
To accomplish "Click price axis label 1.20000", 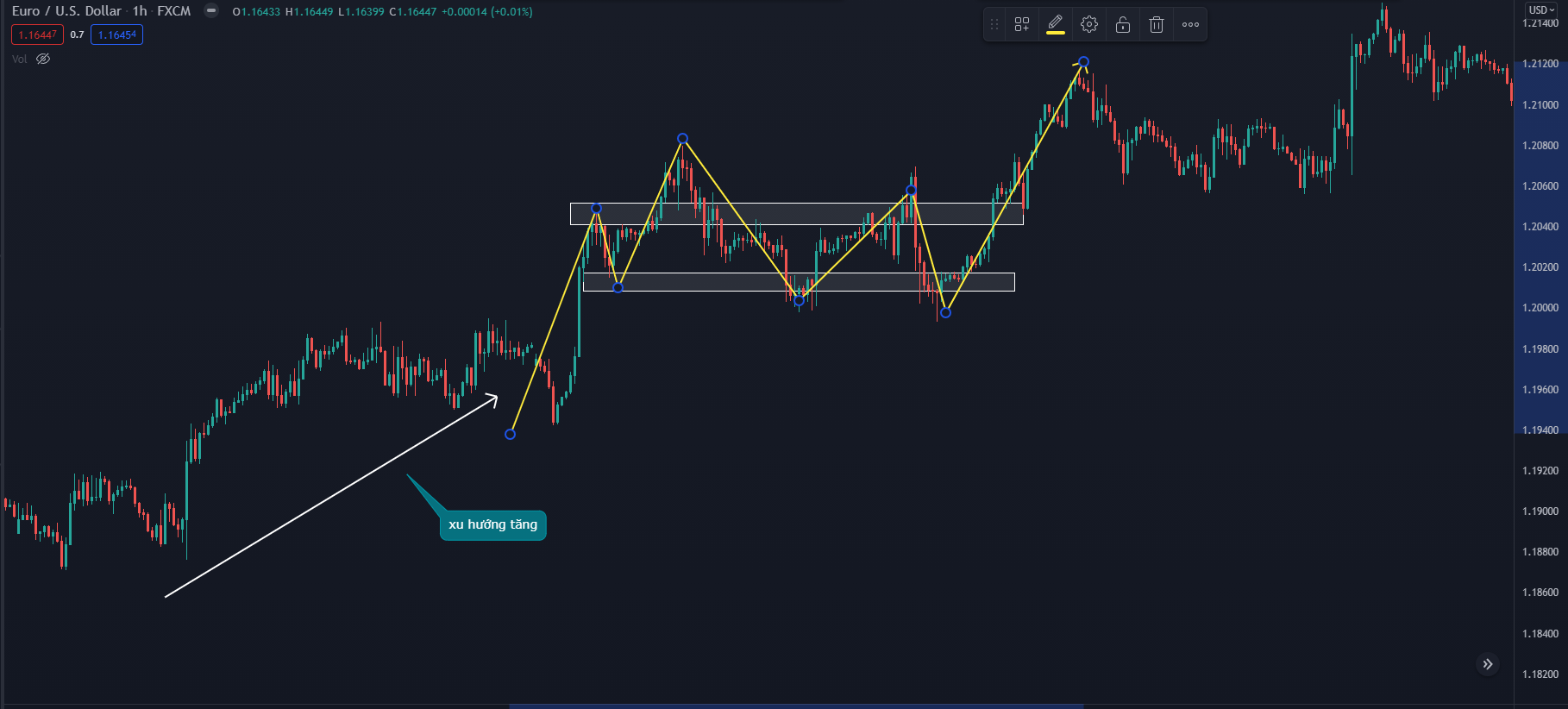I will click(x=1540, y=308).
